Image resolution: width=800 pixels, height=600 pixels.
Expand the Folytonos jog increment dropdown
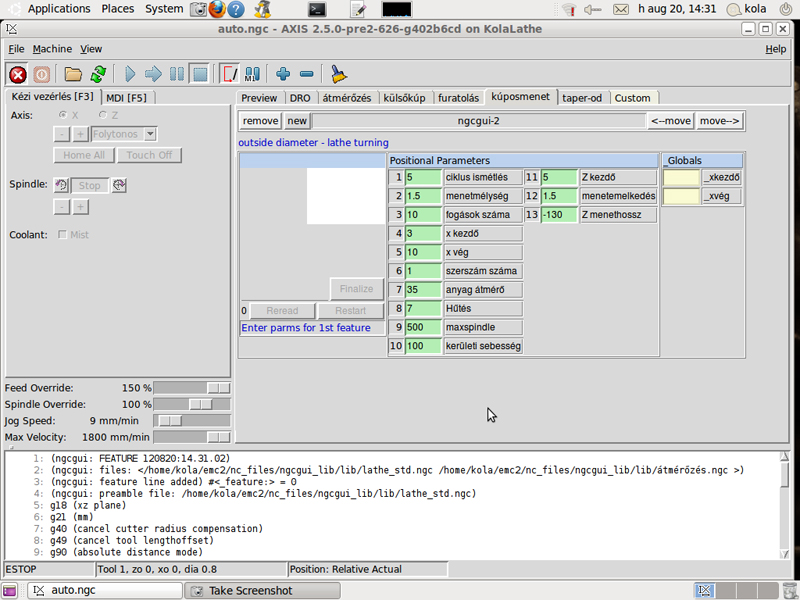(150, 134)
